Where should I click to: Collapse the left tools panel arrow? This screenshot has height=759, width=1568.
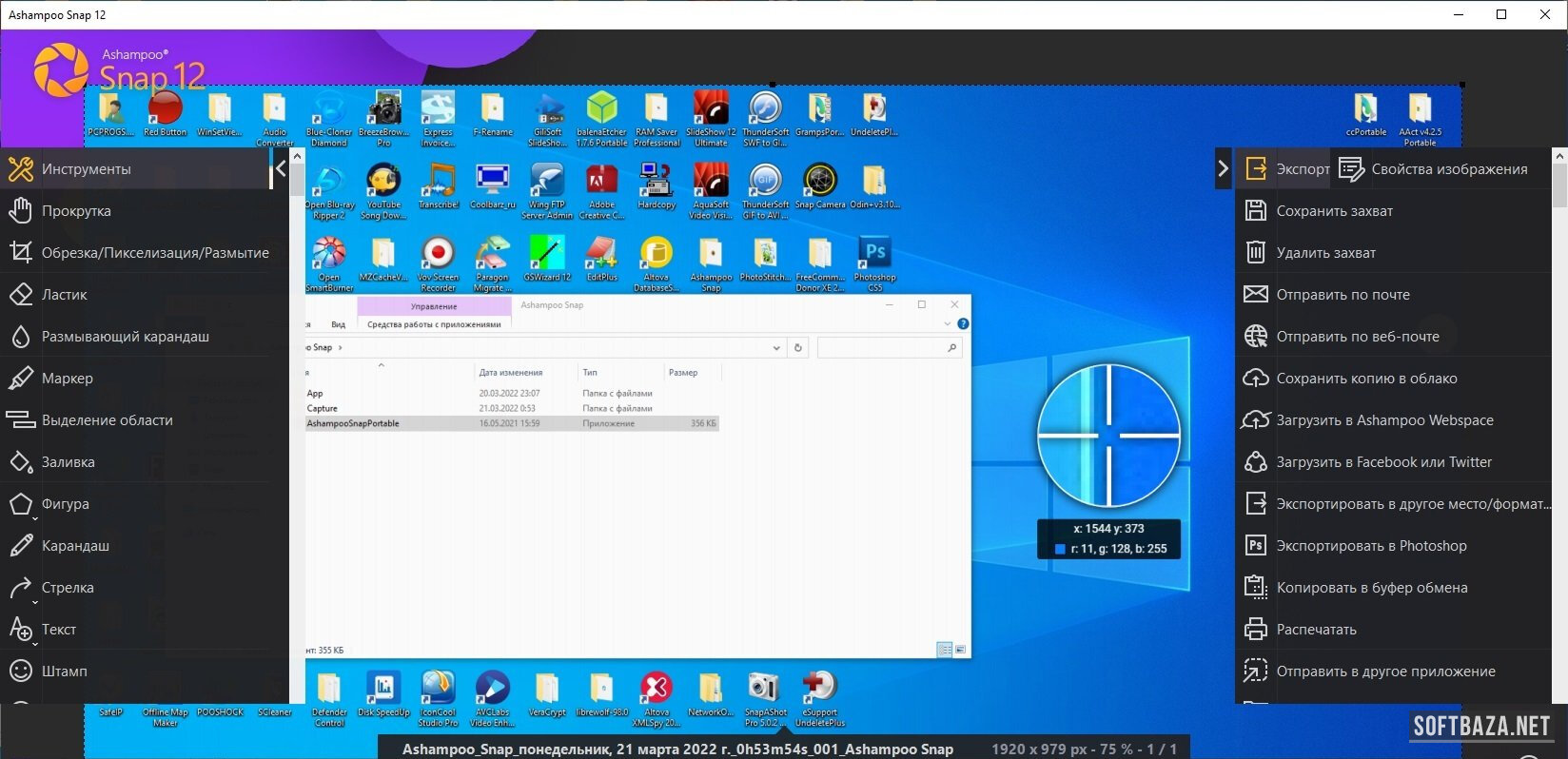280,169
